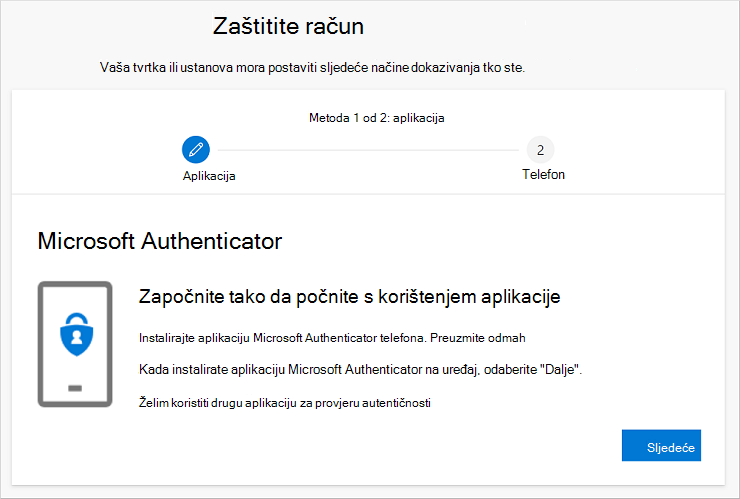The image size is (740, 499).
Task: Select the step 2 circle icon
Action: (540, 150)
